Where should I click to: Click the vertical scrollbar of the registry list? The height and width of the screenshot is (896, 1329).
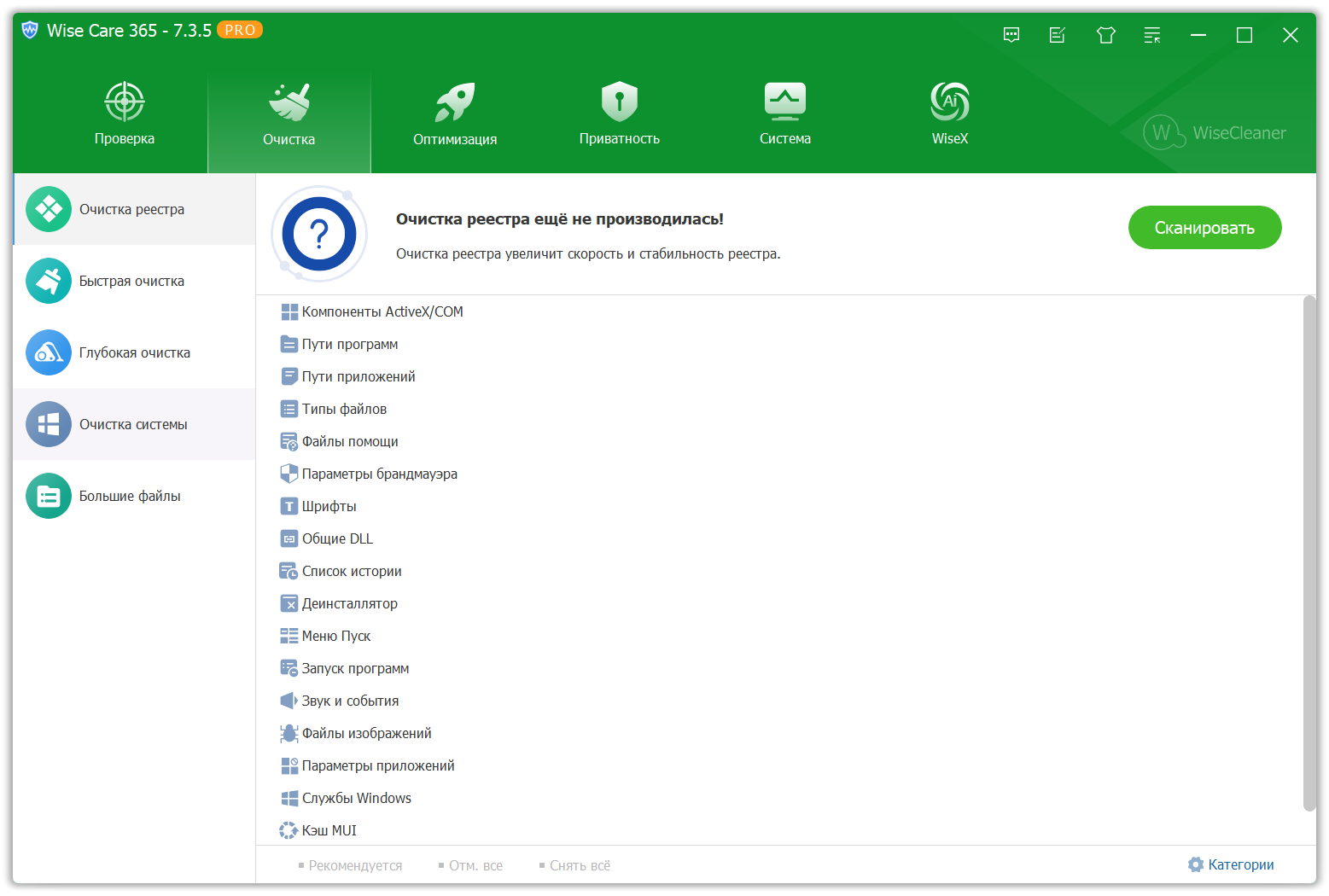click(x=1309, y=553)
